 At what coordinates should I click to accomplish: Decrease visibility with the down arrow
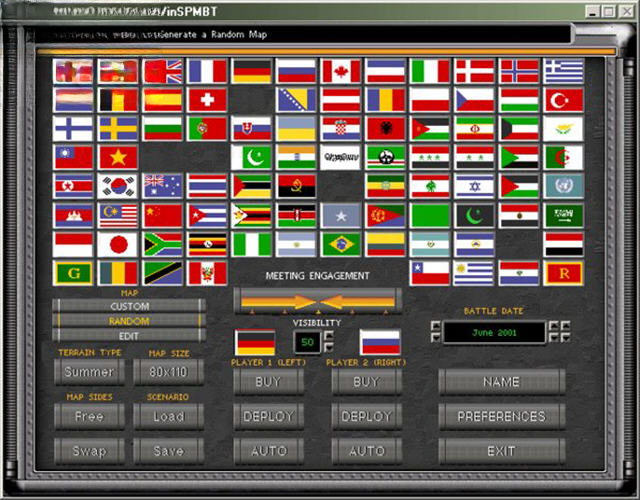(329, 347)
